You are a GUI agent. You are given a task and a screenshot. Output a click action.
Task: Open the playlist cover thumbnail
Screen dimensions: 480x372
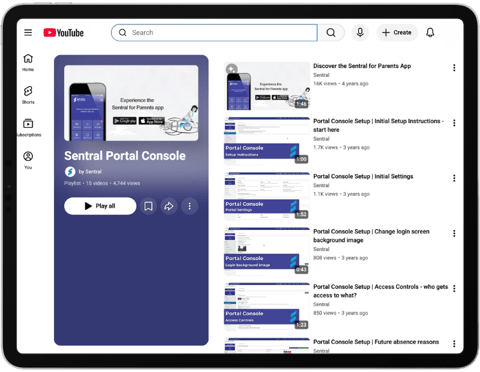(x=131, y=103)
